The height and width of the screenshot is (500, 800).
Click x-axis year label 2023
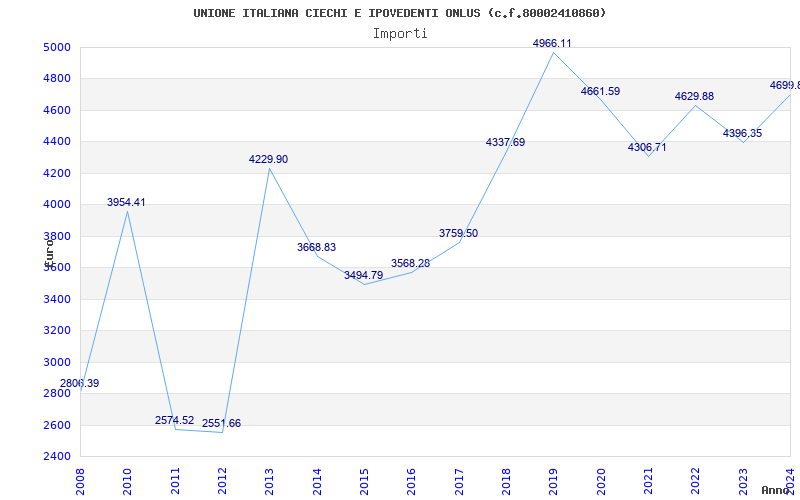pyautogui.click(x=743, y=481)
